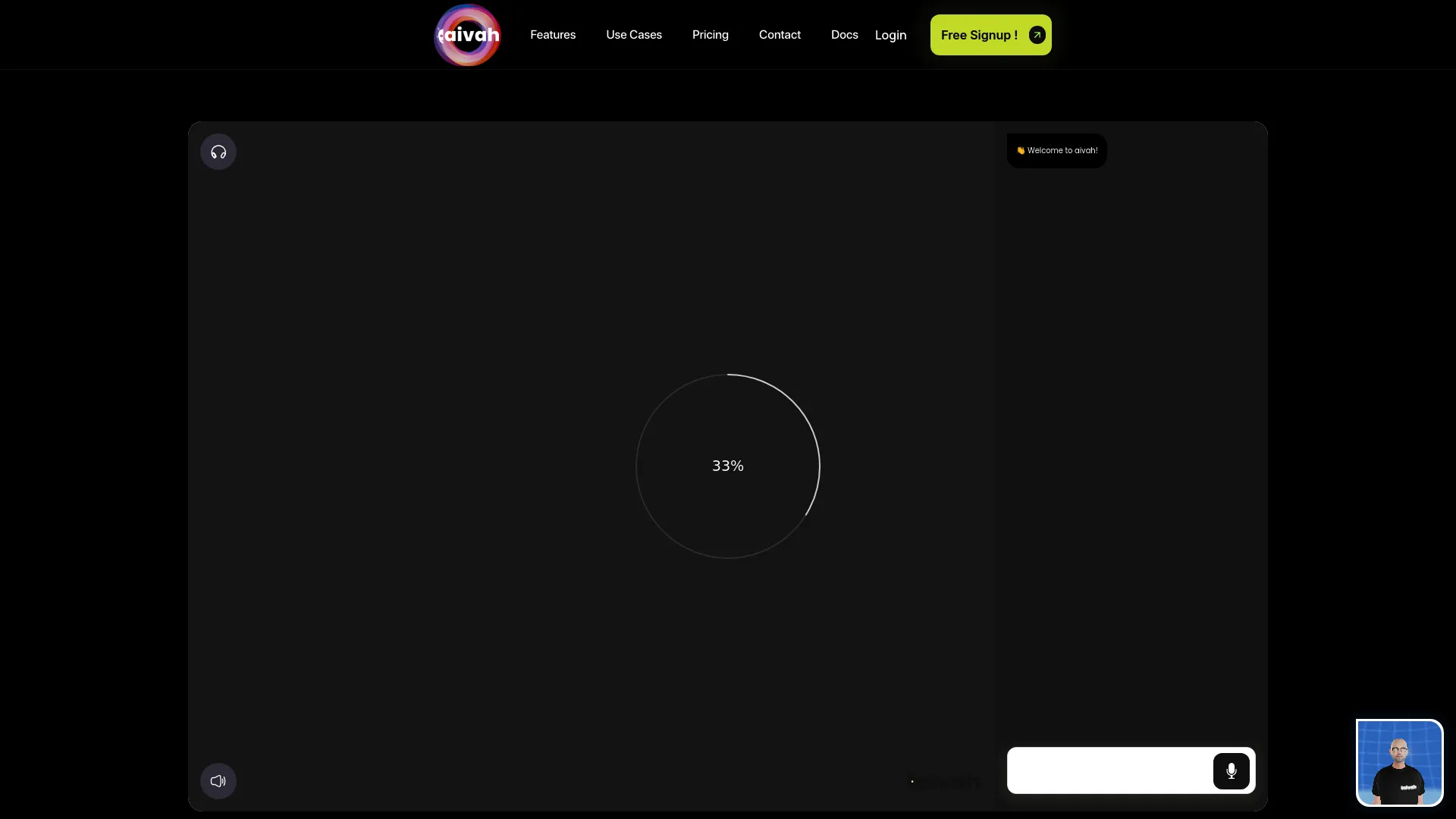Open the Features menu item

pos(553,35)
